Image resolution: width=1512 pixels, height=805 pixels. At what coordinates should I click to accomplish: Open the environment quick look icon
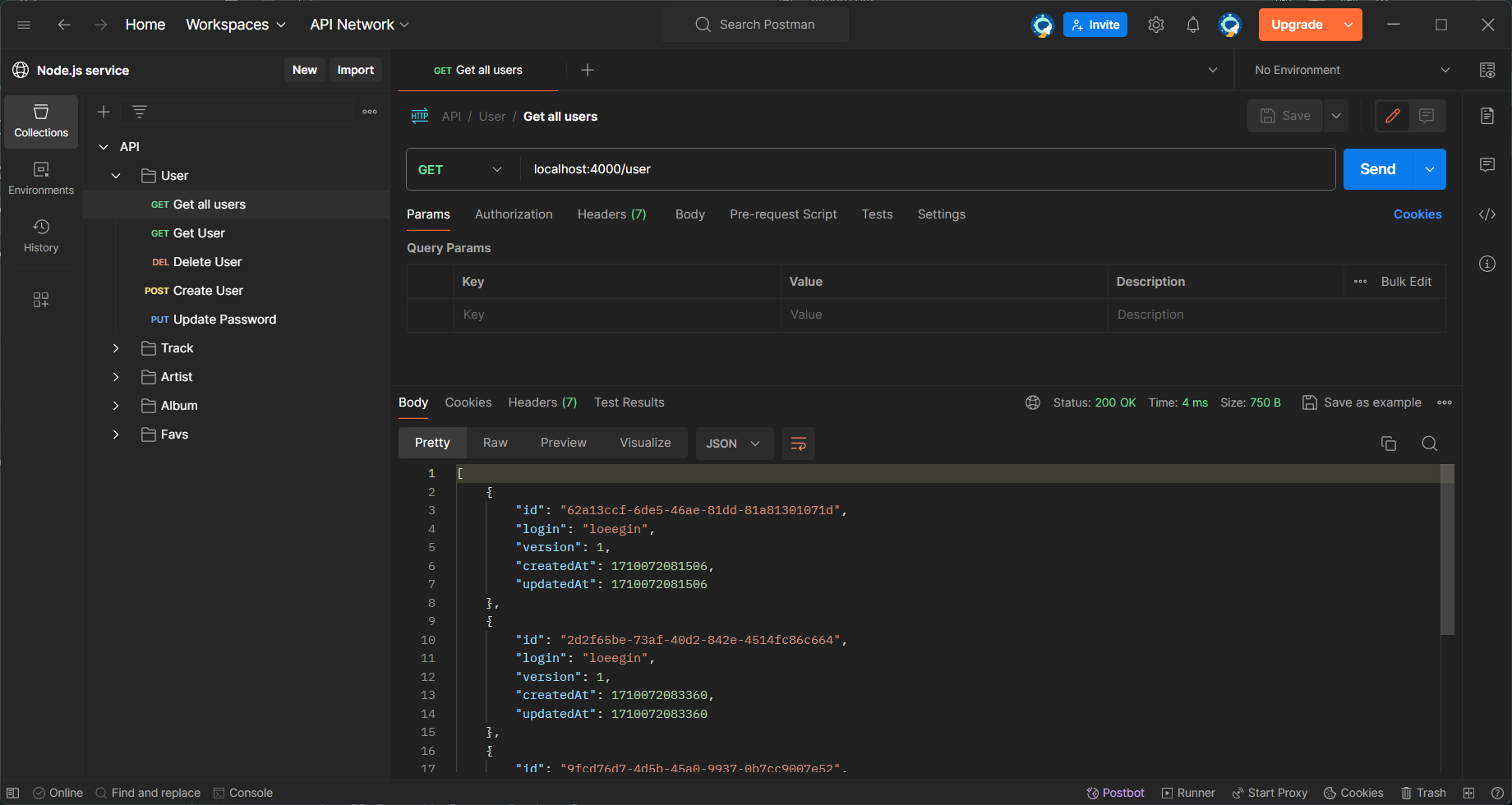(x=1487, y=70)
